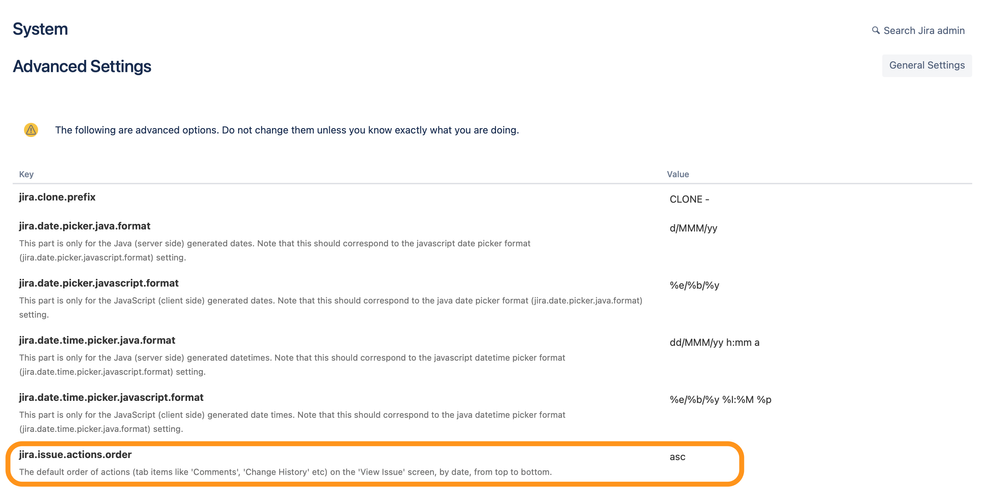Screen dimensions: 999x492
Task: Click the System page title
Action: [x=40, y=29]
